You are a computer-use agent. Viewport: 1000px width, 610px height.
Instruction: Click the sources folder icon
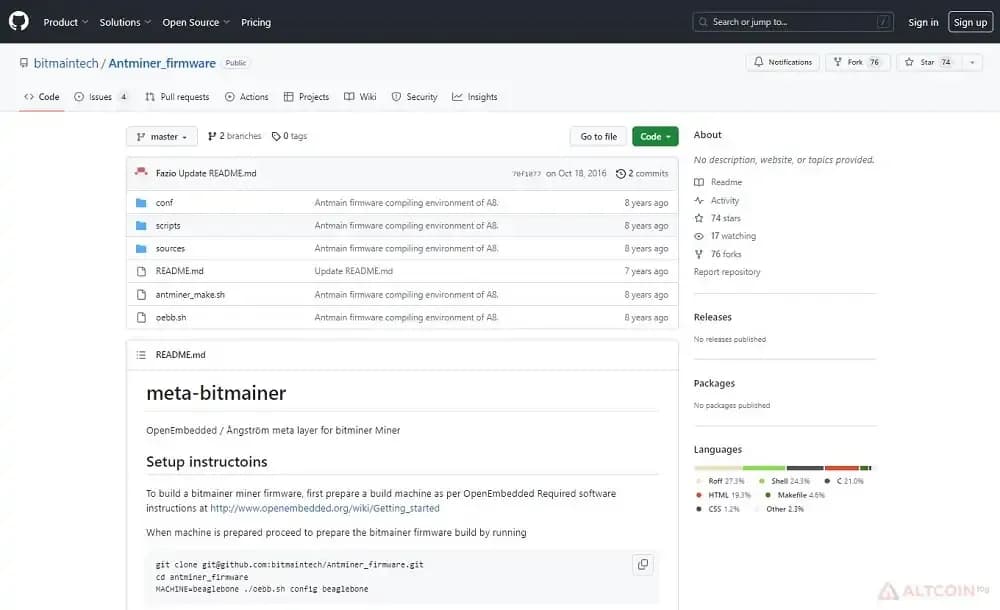tap(141, 249)
